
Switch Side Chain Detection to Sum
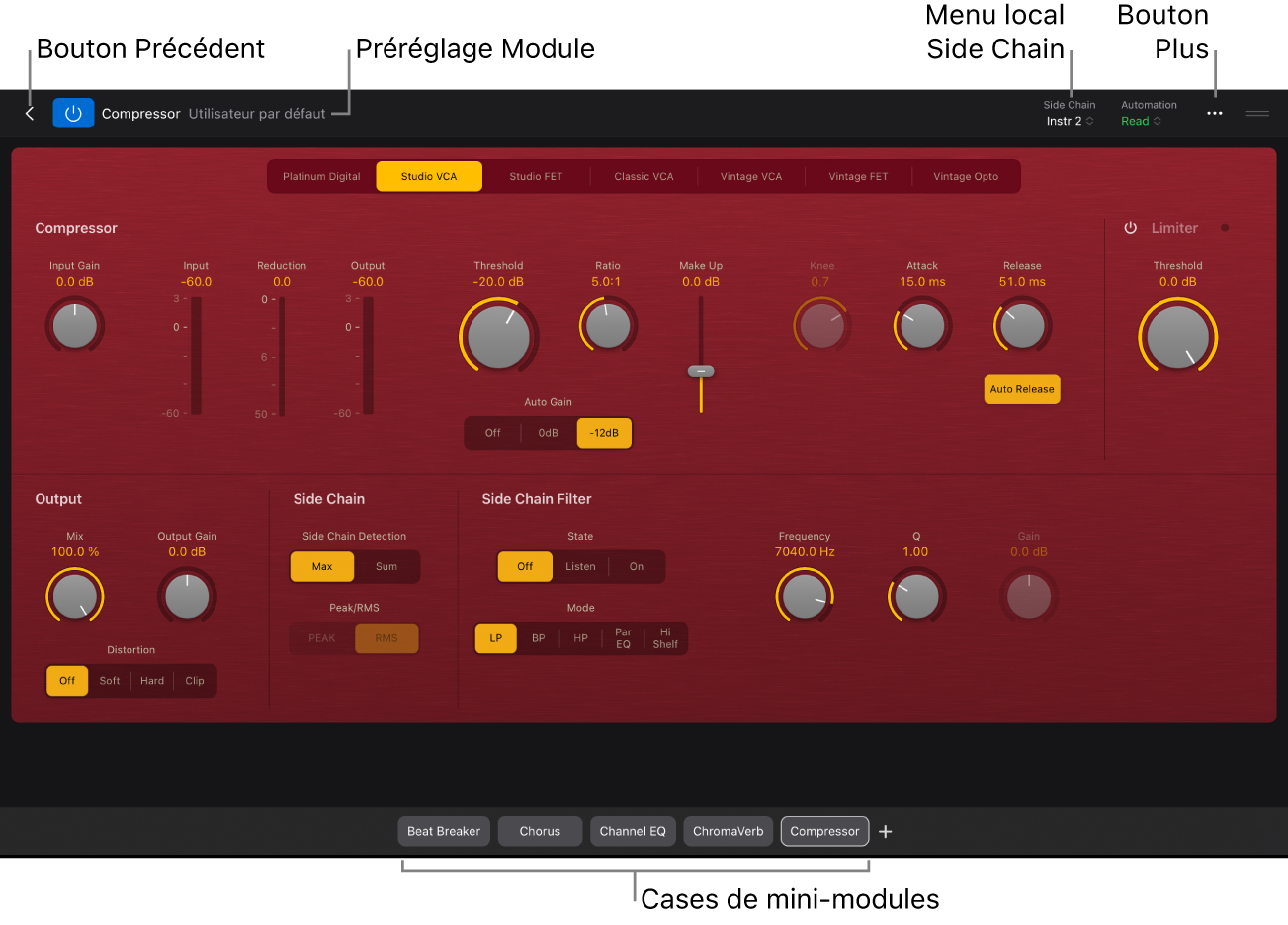(x=386, y=567)
